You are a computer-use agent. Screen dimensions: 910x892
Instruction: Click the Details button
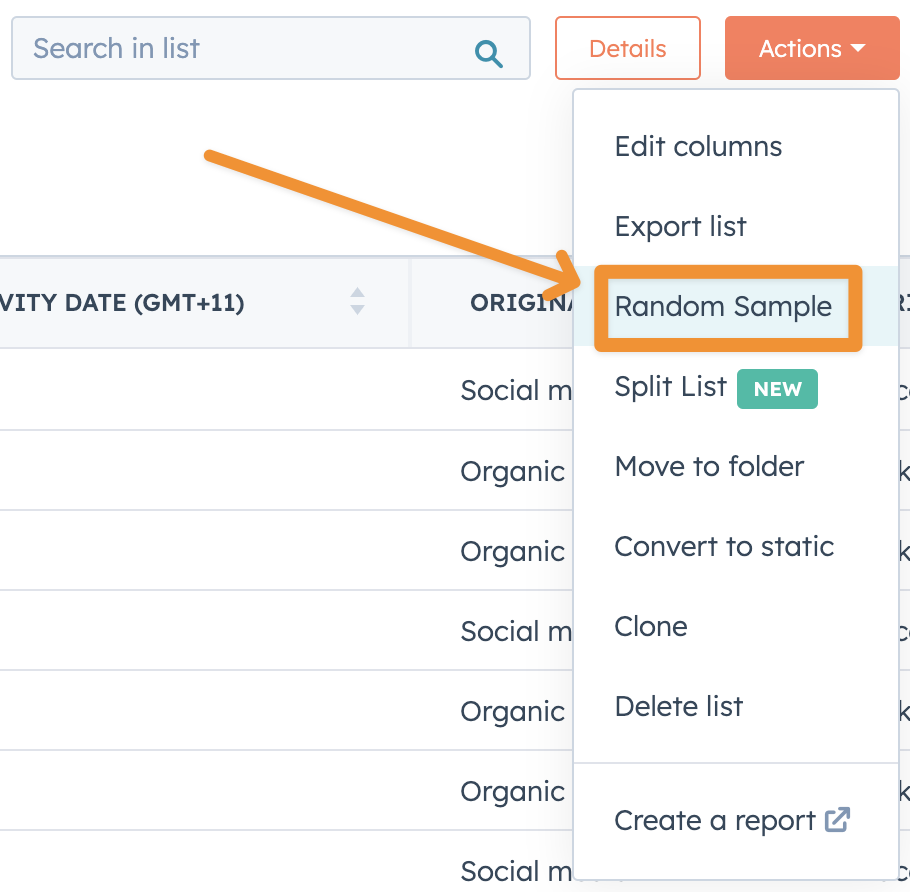tap(627, 48)
